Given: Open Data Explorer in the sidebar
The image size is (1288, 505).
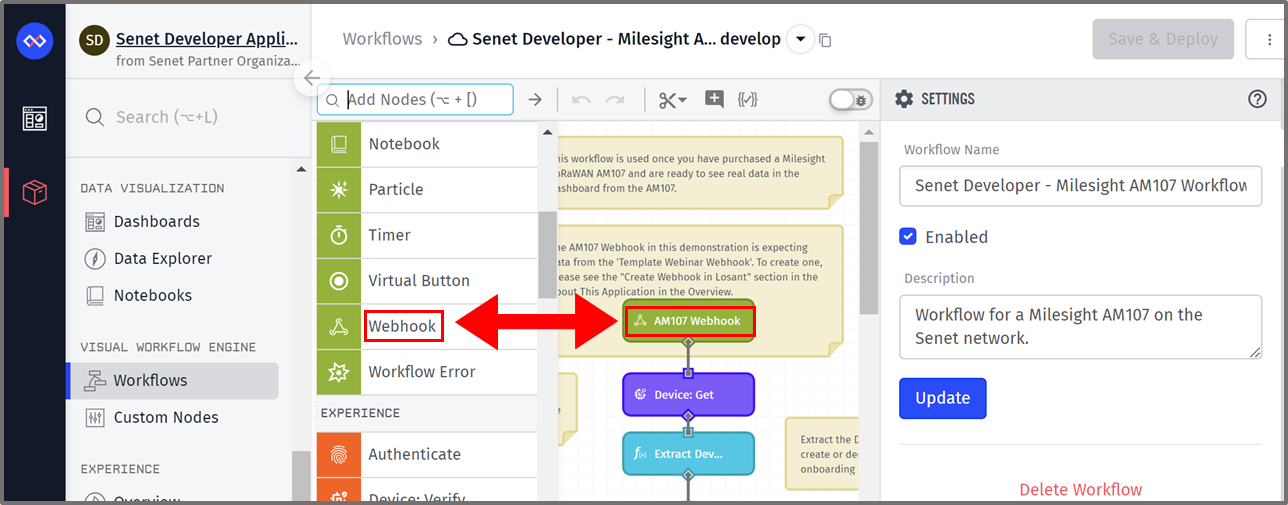Looking at the screenshot, I should (x=163, y=259).
